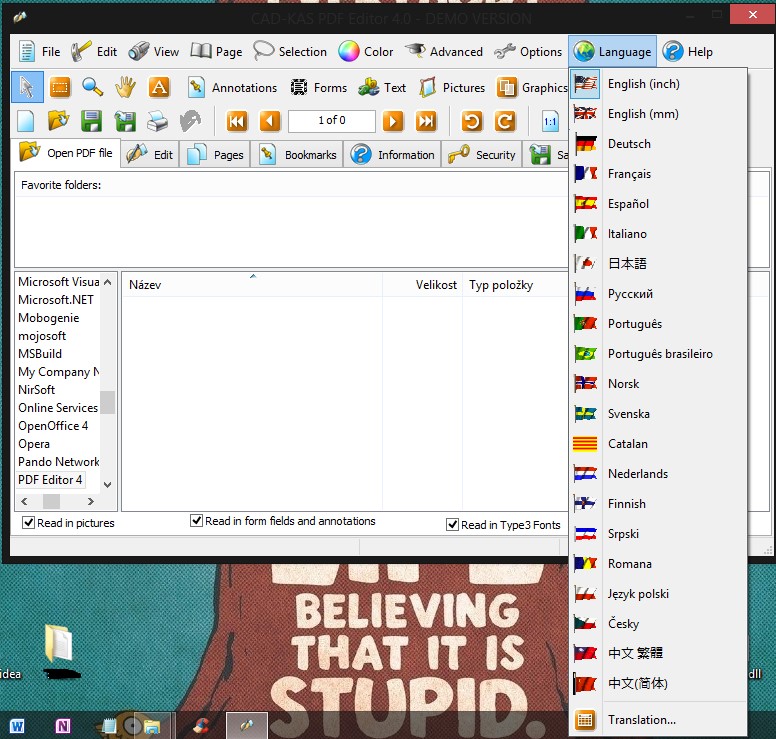Pick the hand pan tool
776x739 pixels.
[x=125, y=87]
